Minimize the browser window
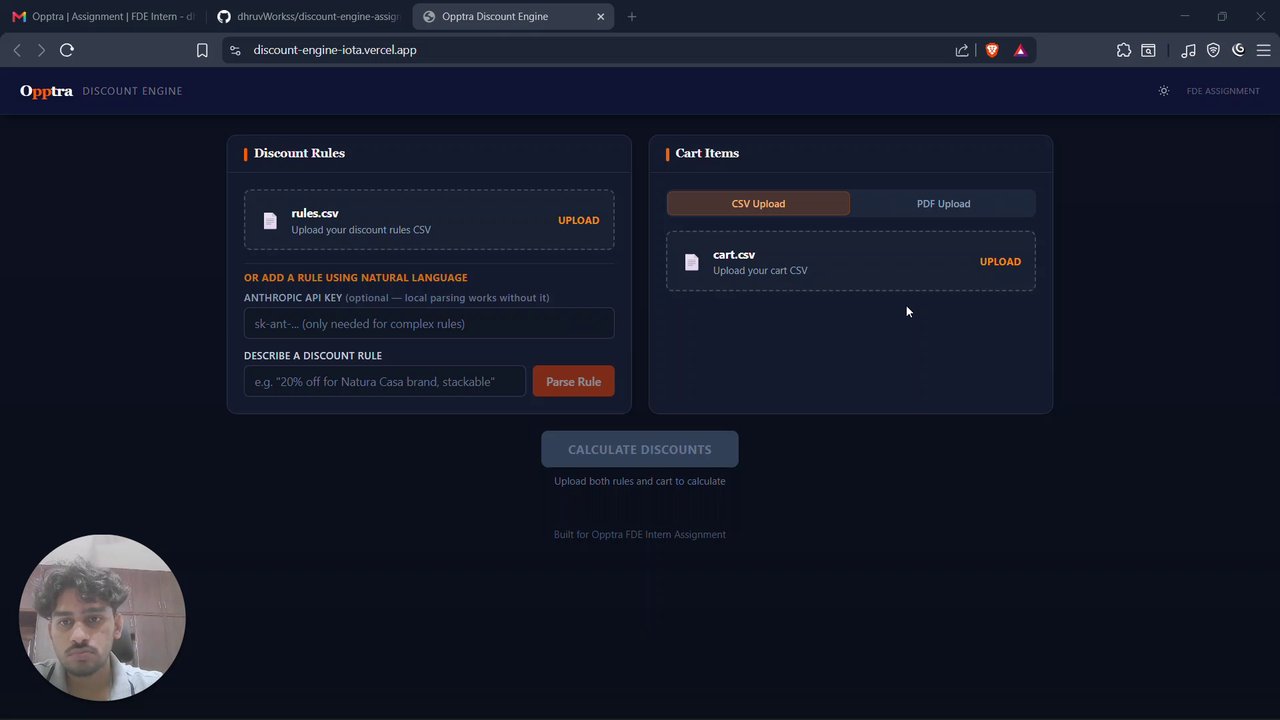 pyautogui.click(x=1185, y=16)
